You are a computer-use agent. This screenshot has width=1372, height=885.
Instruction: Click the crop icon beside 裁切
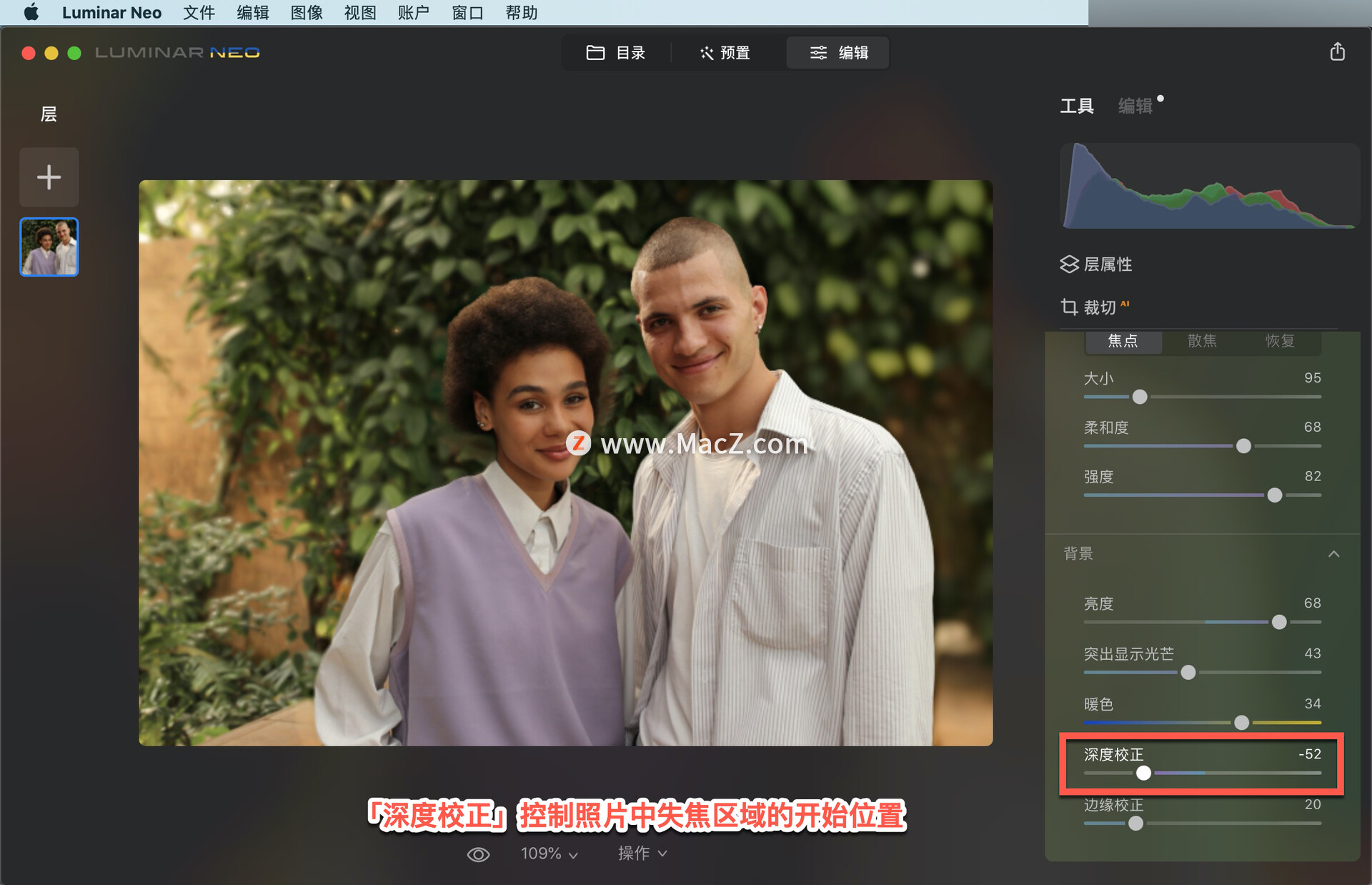(1069, 307)
